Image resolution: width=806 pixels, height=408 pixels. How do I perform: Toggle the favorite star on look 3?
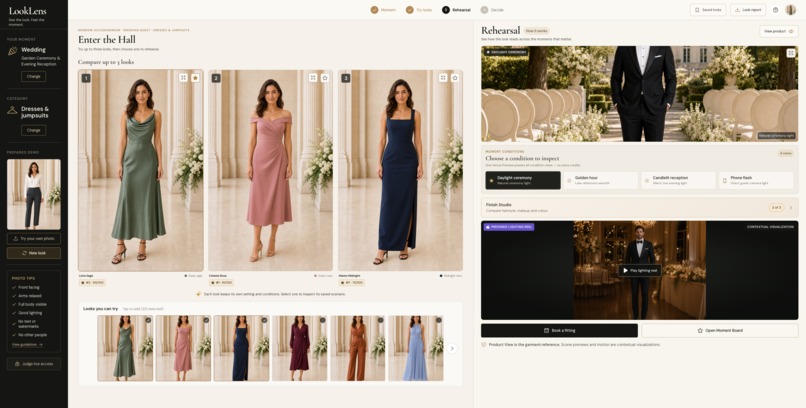455,78
